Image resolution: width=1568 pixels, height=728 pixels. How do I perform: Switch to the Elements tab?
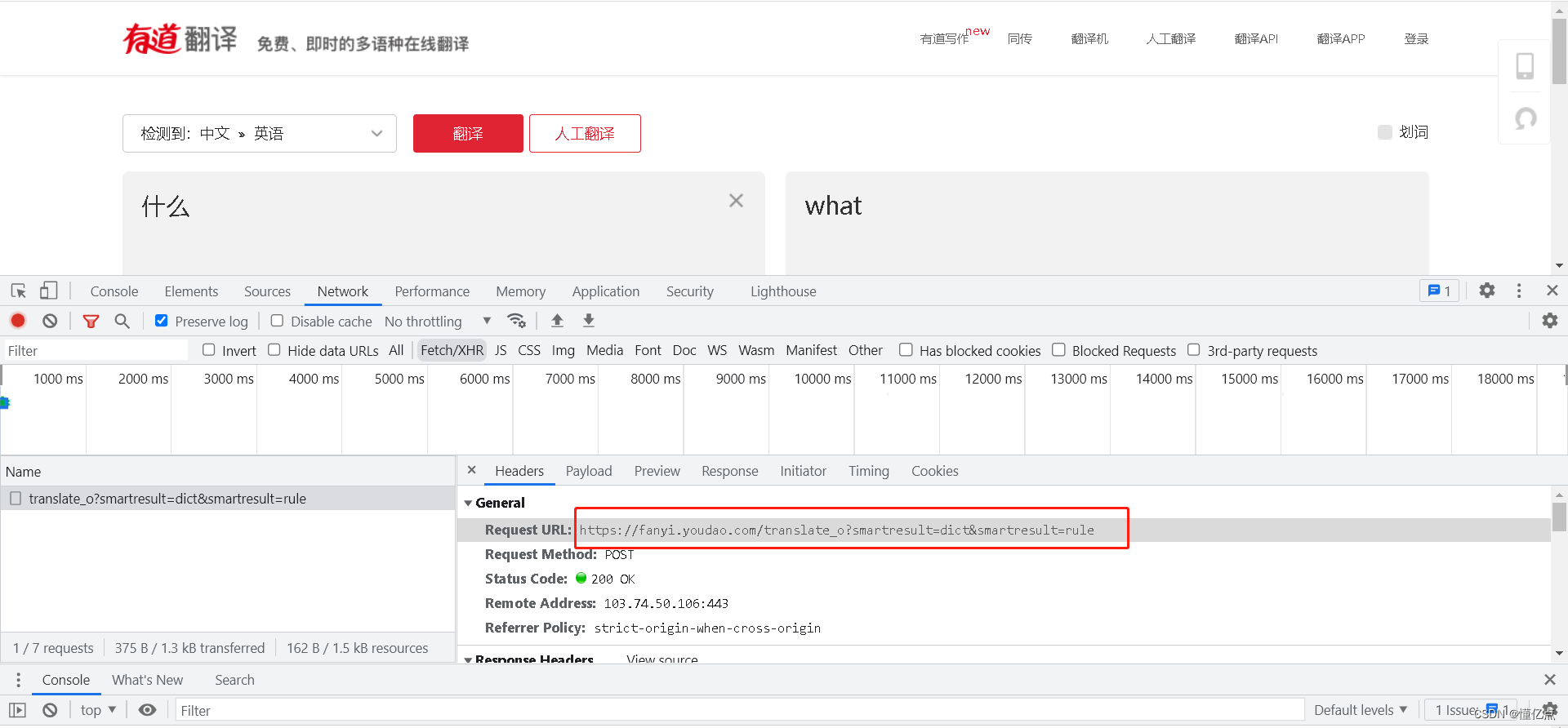coord(191,291)
